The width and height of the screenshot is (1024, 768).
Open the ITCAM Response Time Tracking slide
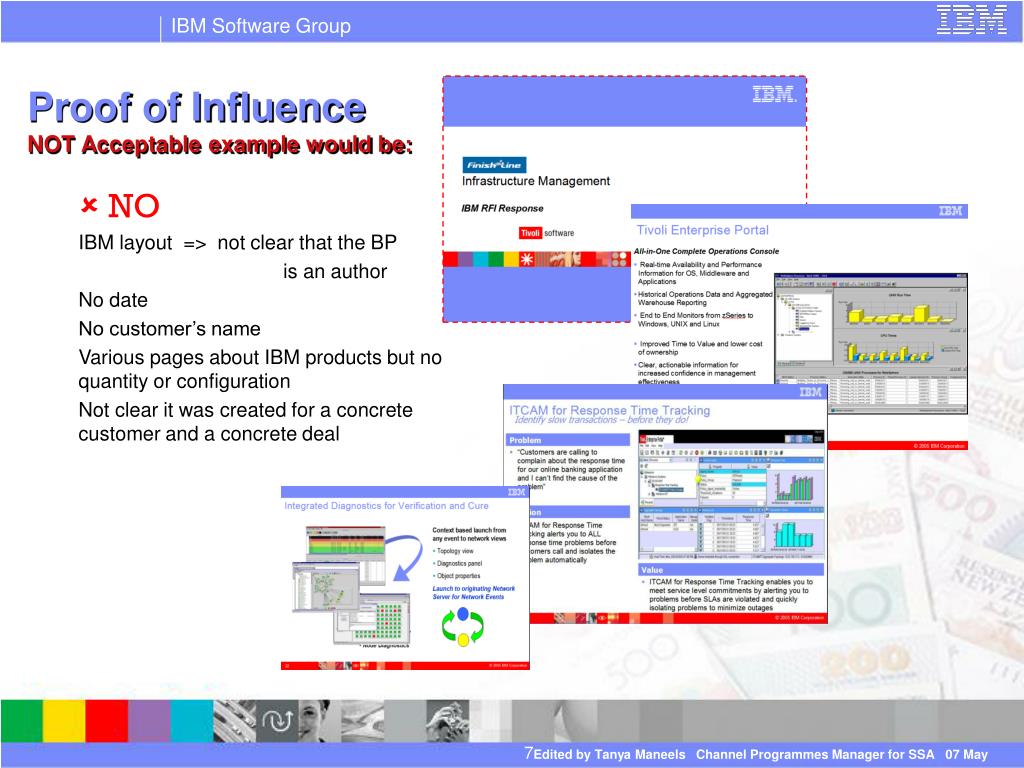(x=665, y=504)
